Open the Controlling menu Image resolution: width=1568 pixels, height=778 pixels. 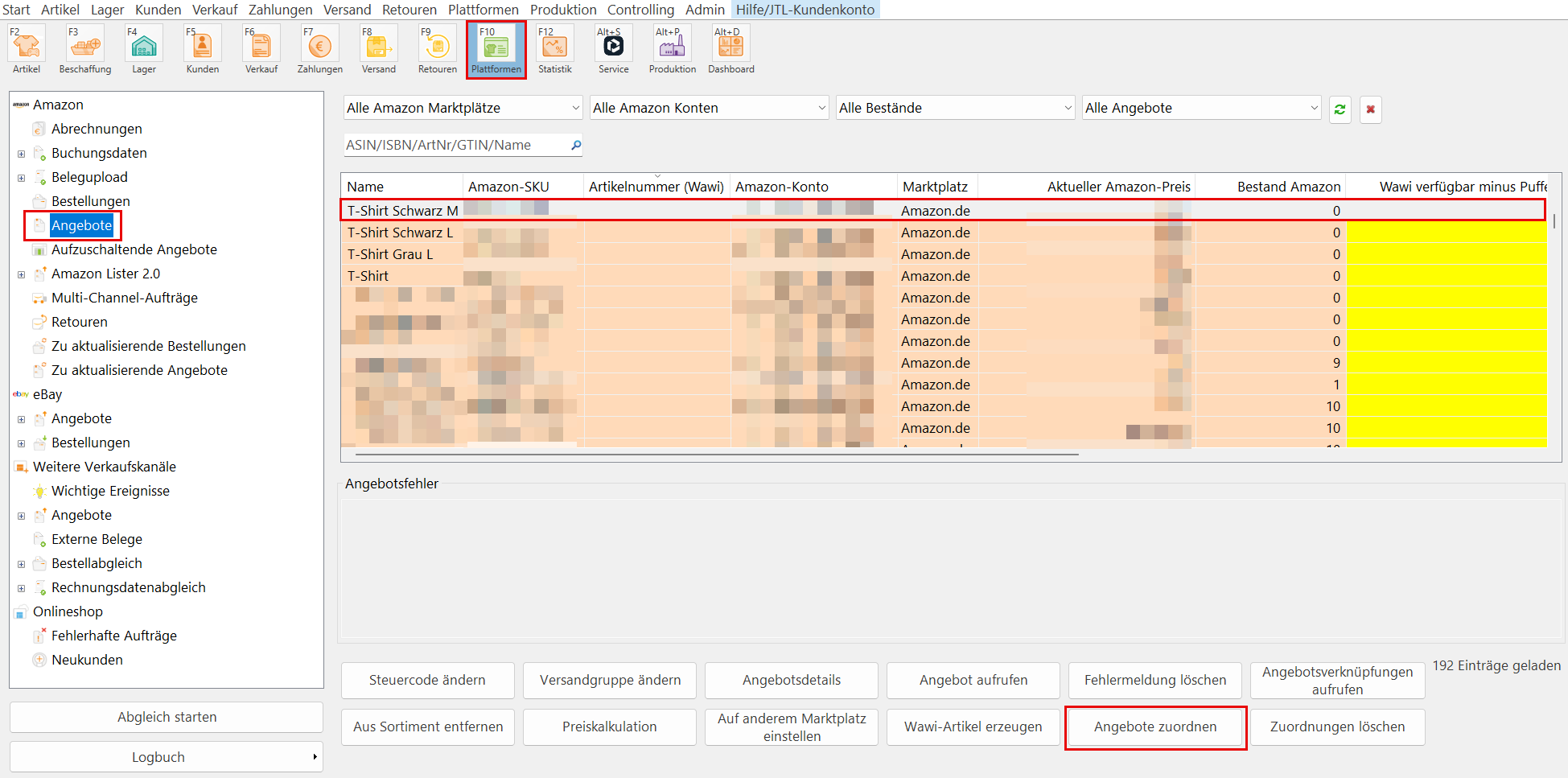(x=640, y=10)
